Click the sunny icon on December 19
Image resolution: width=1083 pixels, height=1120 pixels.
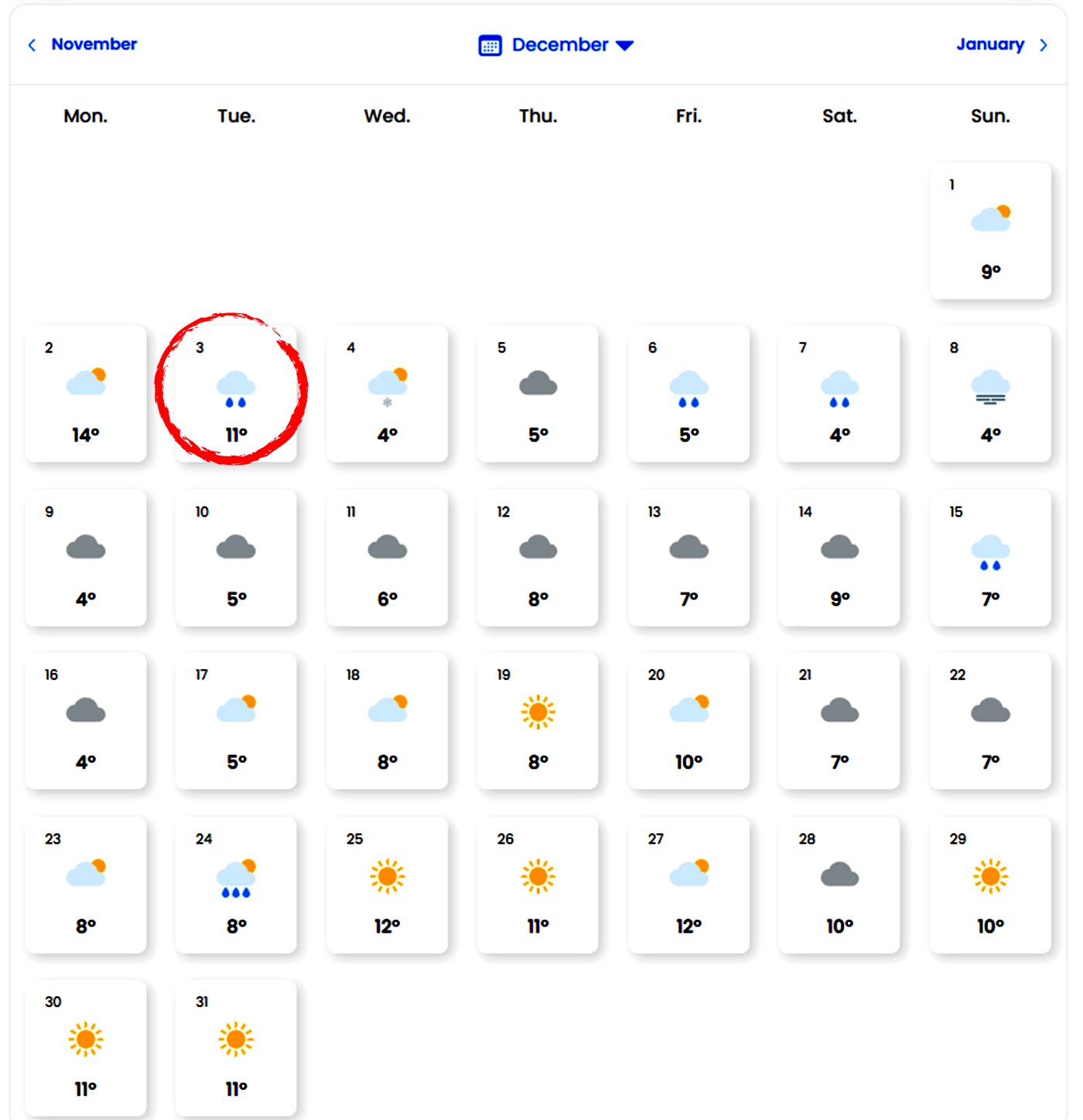[538, 712]
